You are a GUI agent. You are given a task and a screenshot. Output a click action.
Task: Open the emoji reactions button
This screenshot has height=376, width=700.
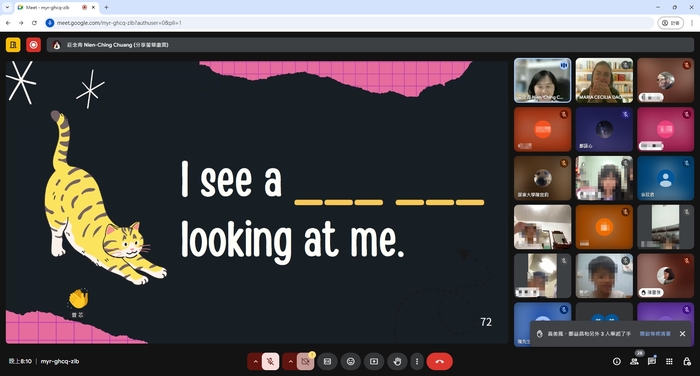(x=351, y=361)
